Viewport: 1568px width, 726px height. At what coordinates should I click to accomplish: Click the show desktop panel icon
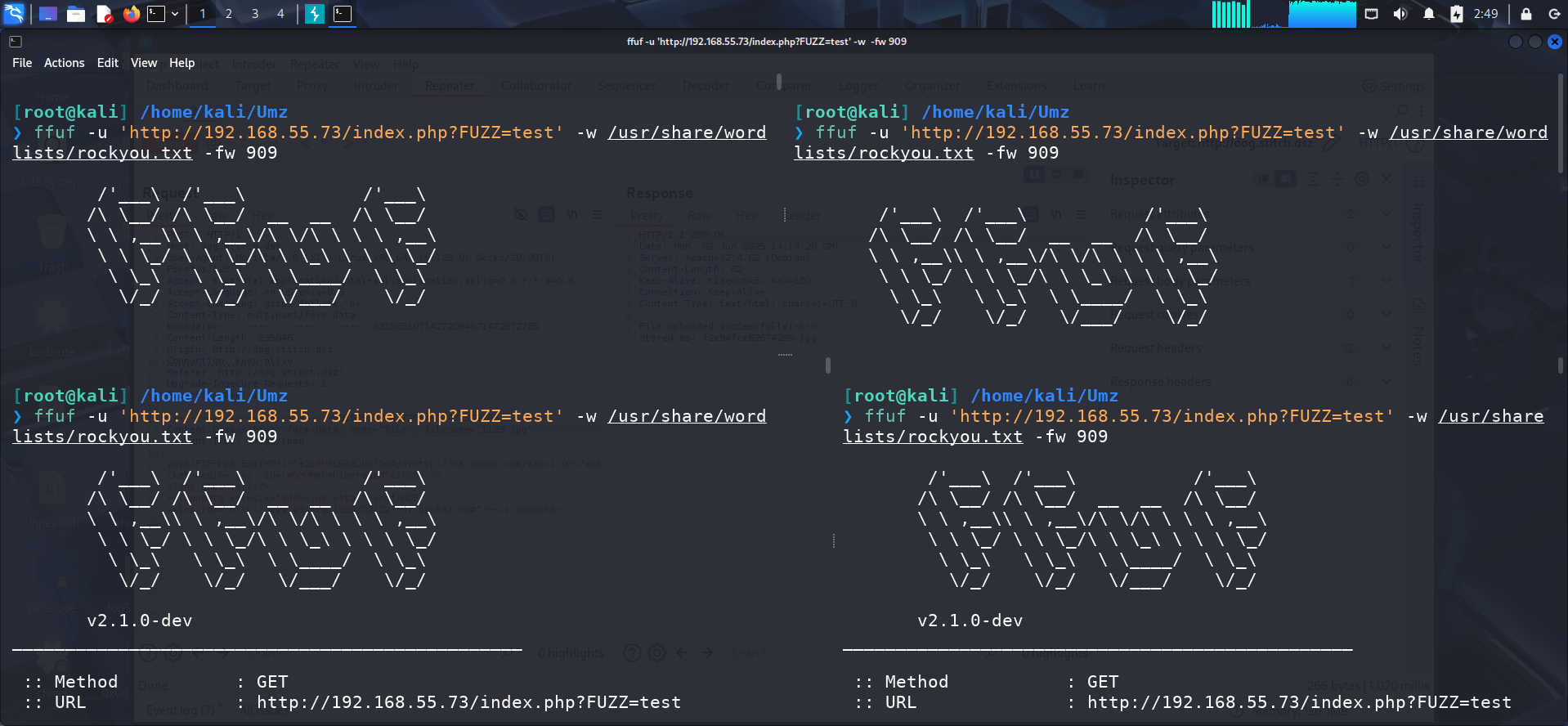48,14
